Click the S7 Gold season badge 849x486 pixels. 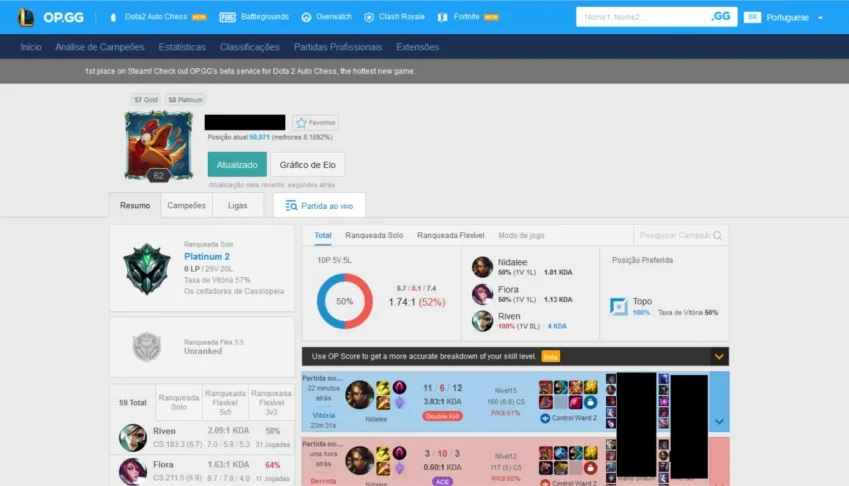point(146,100)
